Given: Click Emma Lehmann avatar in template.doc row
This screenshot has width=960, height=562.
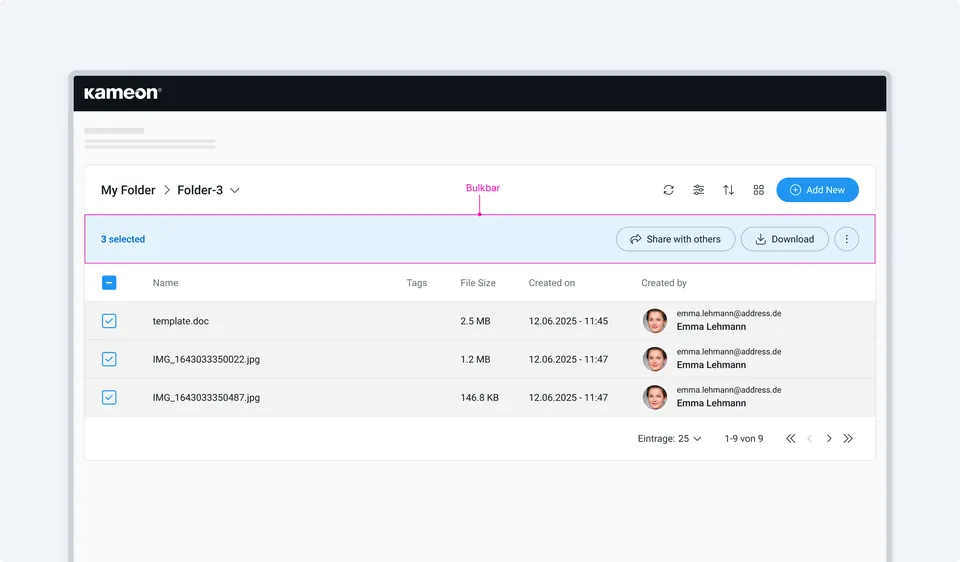Looking at the screenshot, I should [x=654, y=321].
